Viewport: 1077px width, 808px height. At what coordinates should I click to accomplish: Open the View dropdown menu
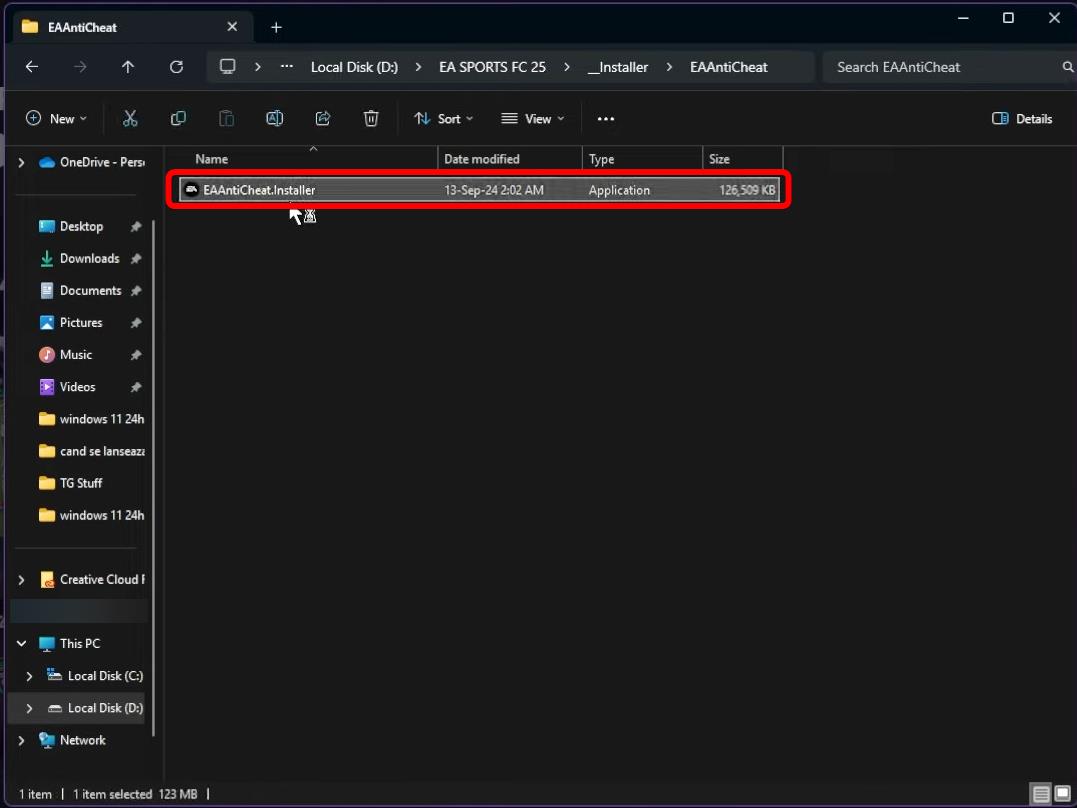pos(533,119)
